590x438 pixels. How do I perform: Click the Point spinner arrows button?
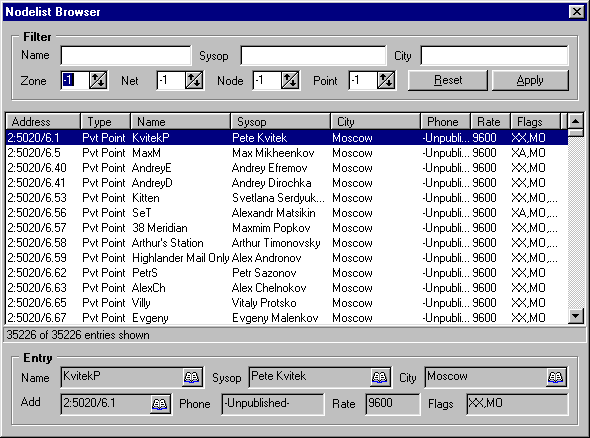386,80
